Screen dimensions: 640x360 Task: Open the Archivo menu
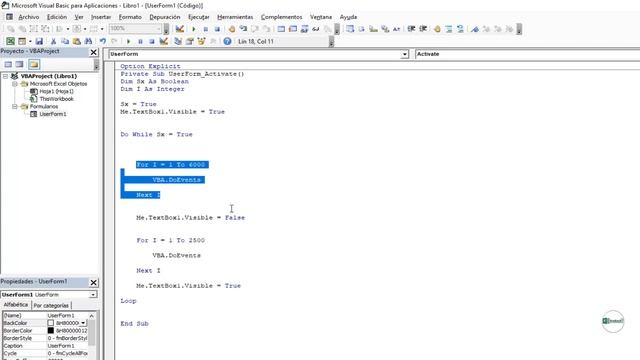tap(29, 17)
